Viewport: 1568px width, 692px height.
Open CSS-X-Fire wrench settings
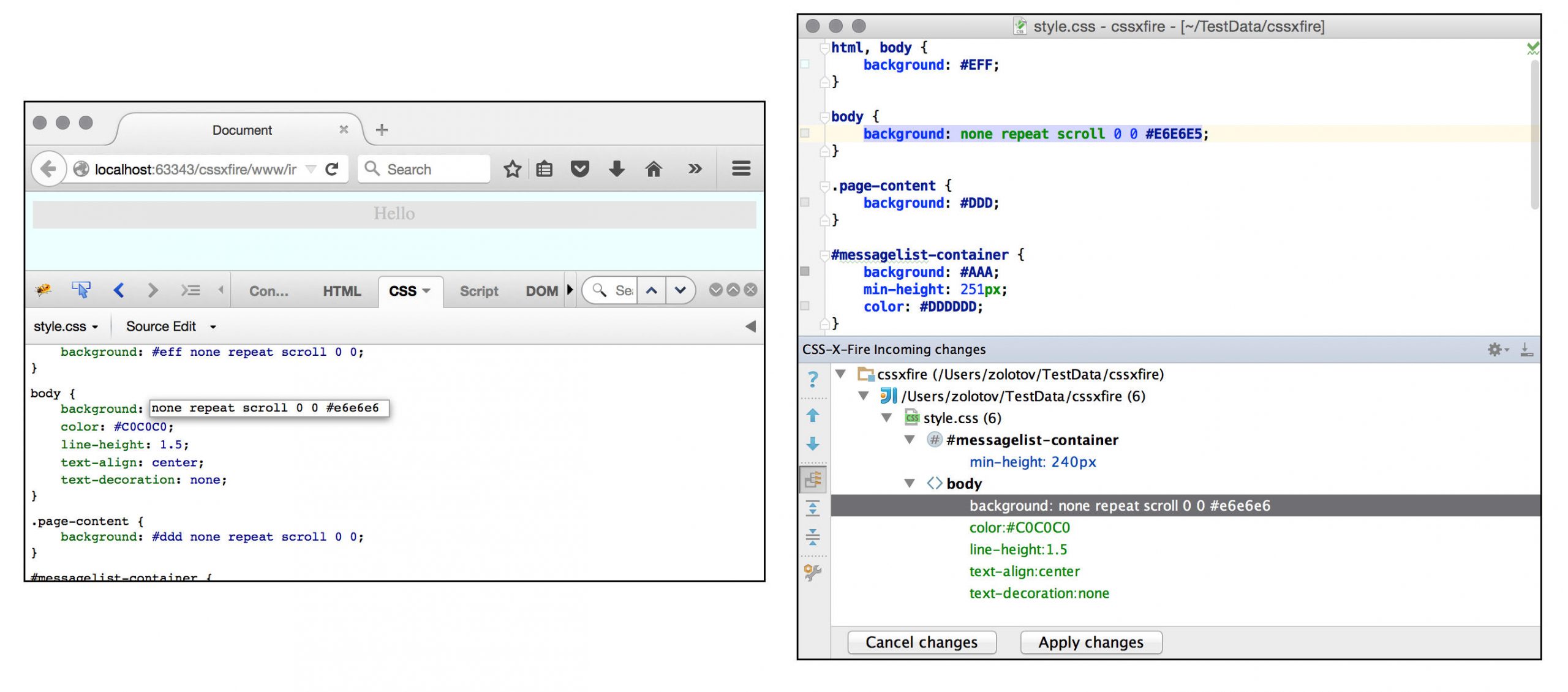(813, 573)
